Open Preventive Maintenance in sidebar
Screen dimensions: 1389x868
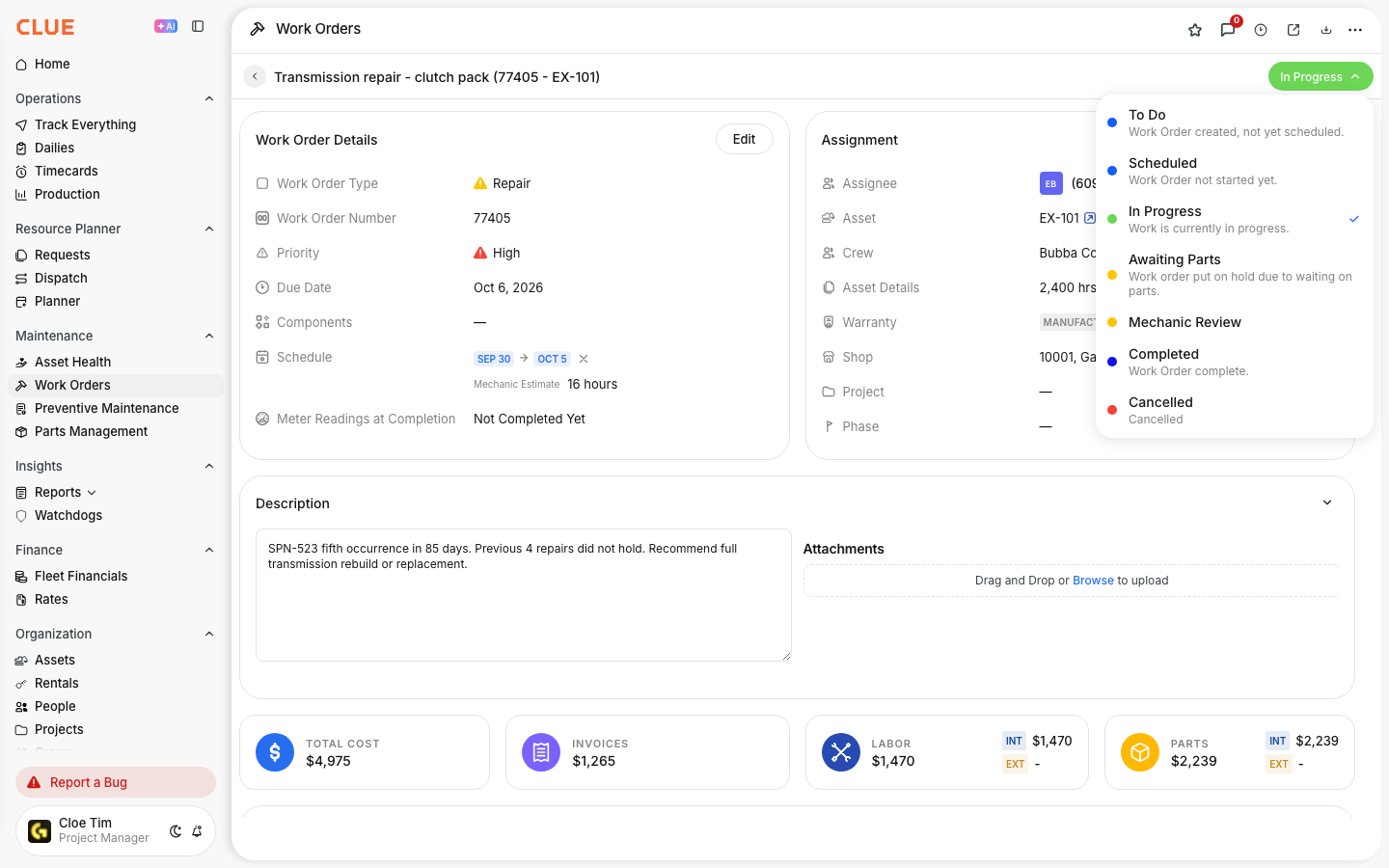pos(116,408)
